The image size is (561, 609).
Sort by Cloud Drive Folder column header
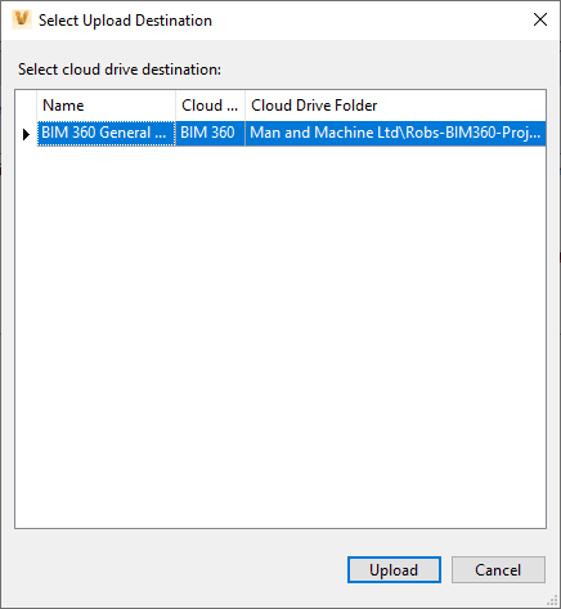[395, 106]
